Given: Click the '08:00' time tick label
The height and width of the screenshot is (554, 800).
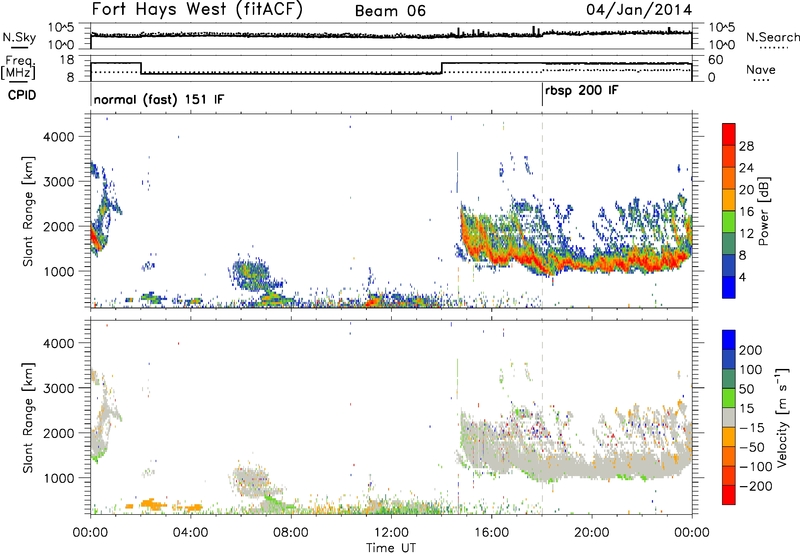Looking at the screenshot, I should point(291,533).
